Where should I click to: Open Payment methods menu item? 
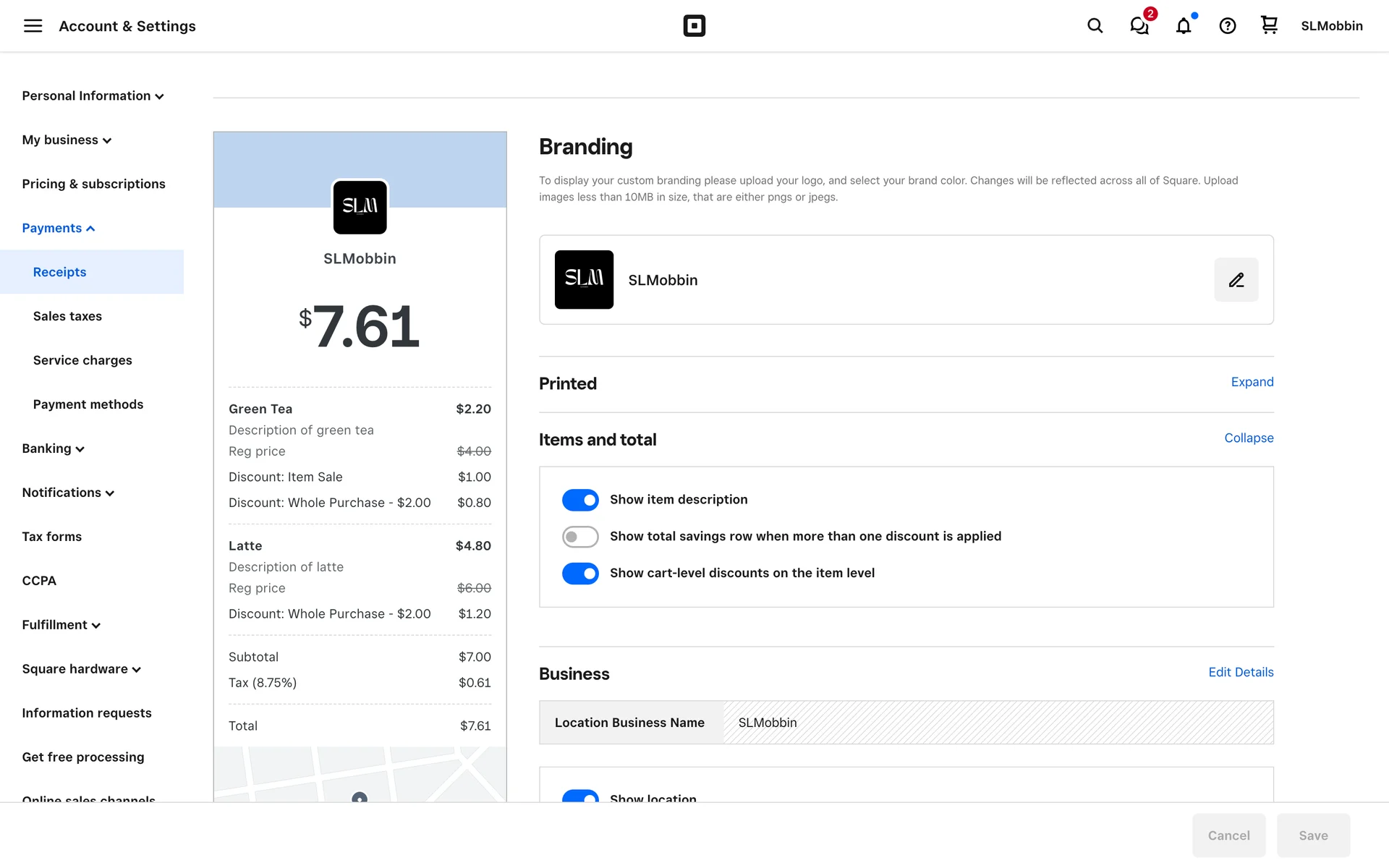click(88, 404)
